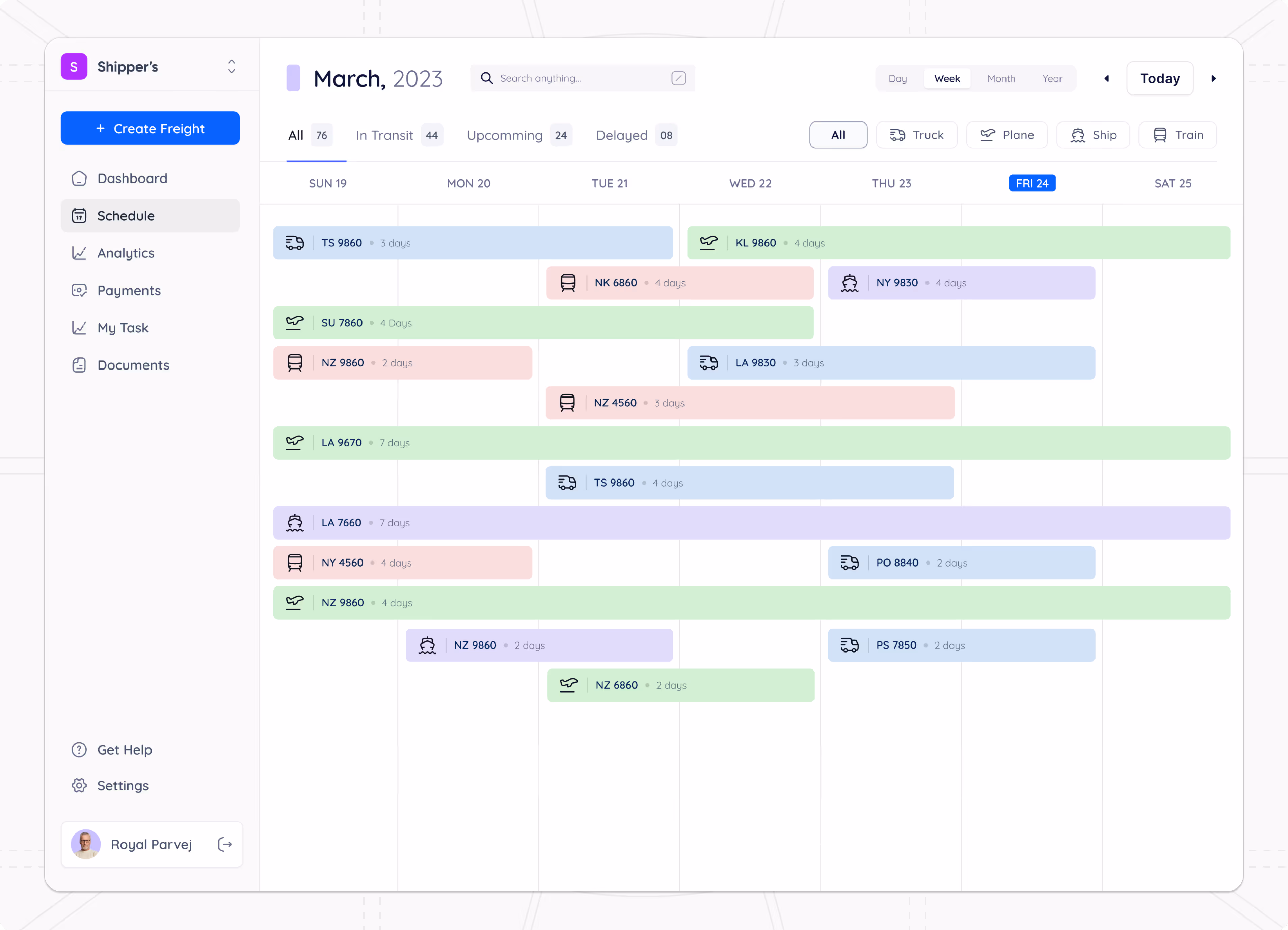This screenshot has width=1288, height=930.
Task: Click the Documents icon in sidebar
Action: [x=79, y=365]
